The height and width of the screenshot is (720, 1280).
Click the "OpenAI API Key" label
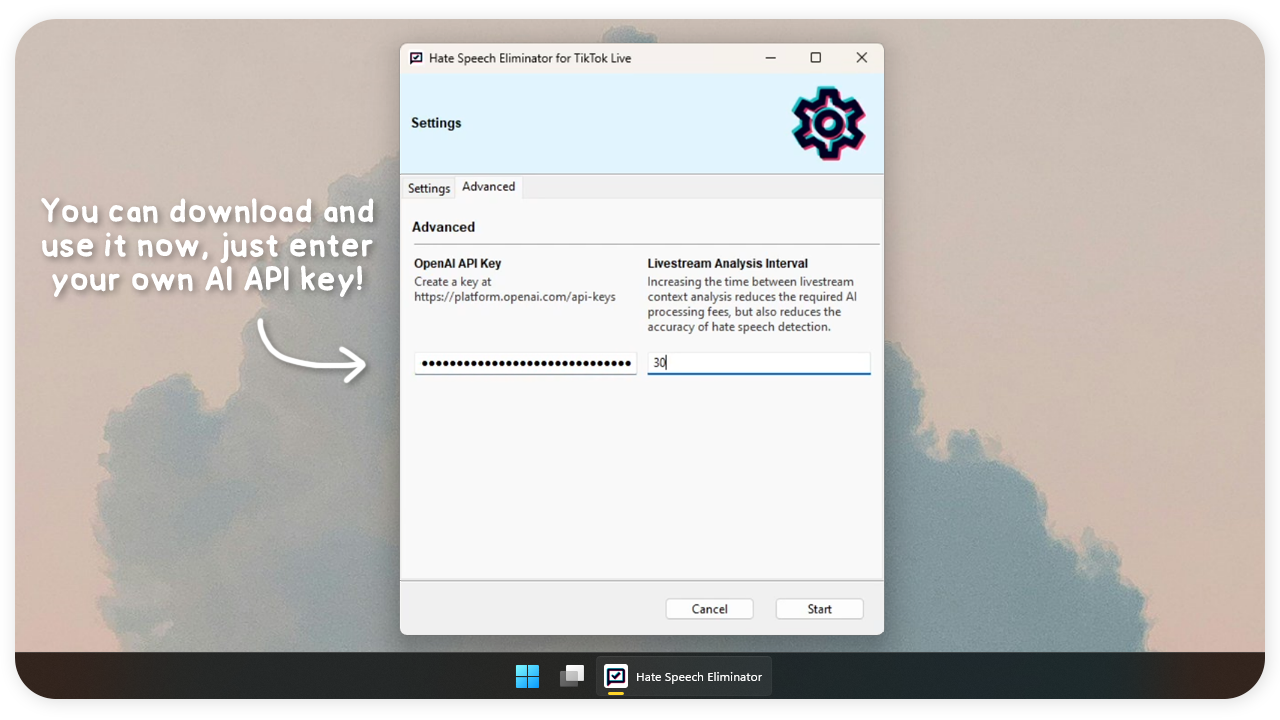[458, 264]
